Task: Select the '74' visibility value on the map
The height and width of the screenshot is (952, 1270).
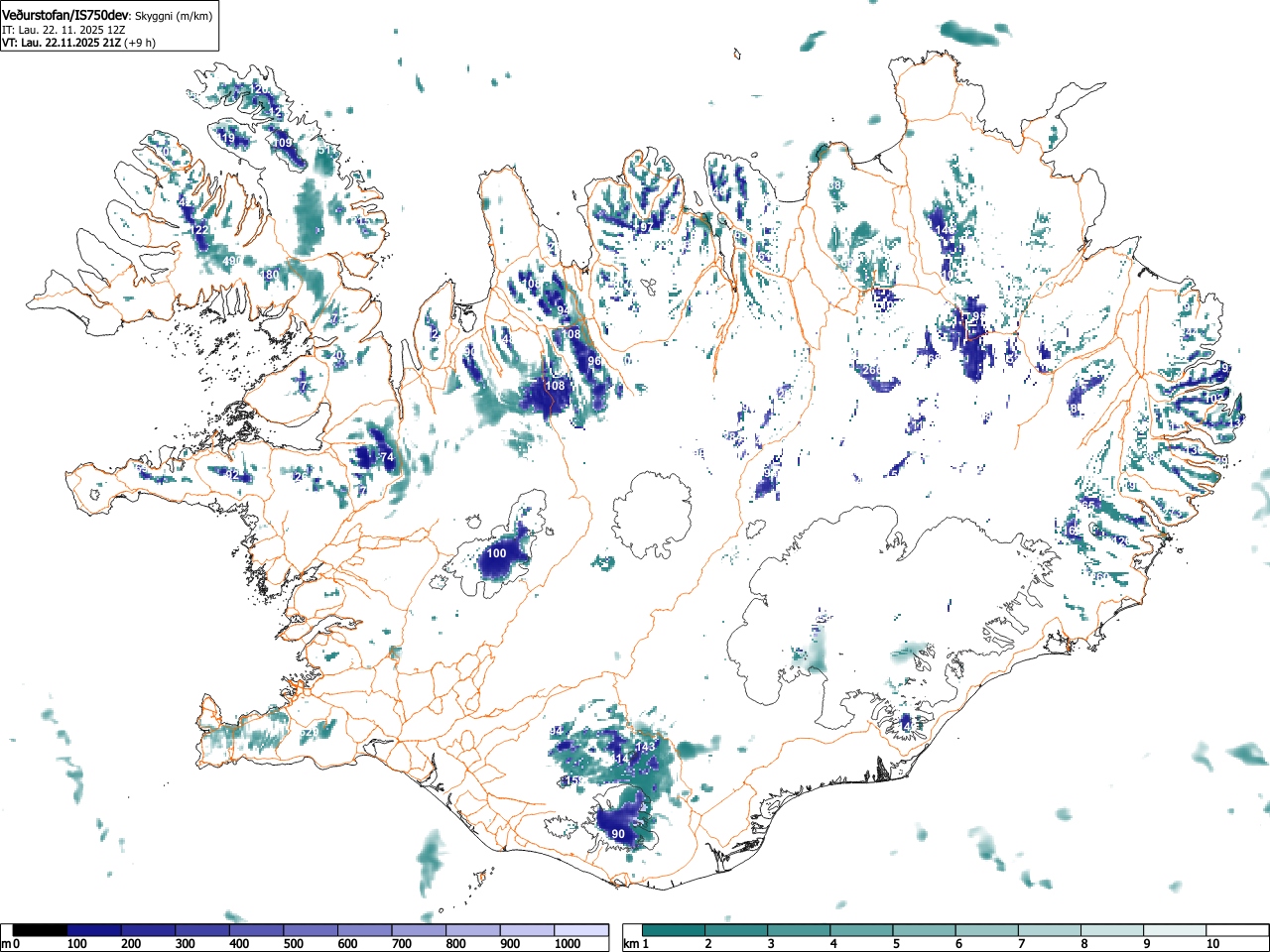Action: tap(387, 457)
